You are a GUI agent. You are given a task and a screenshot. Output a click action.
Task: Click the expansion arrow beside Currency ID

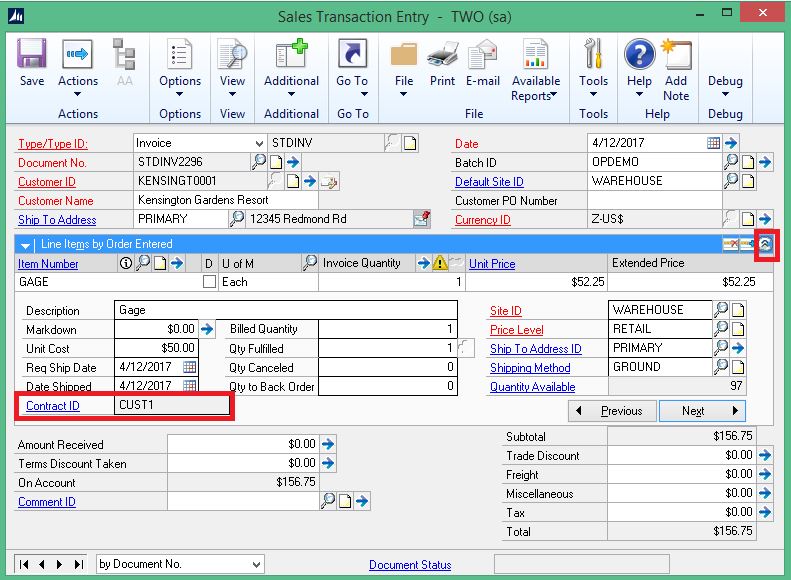[x=765, y=219]
